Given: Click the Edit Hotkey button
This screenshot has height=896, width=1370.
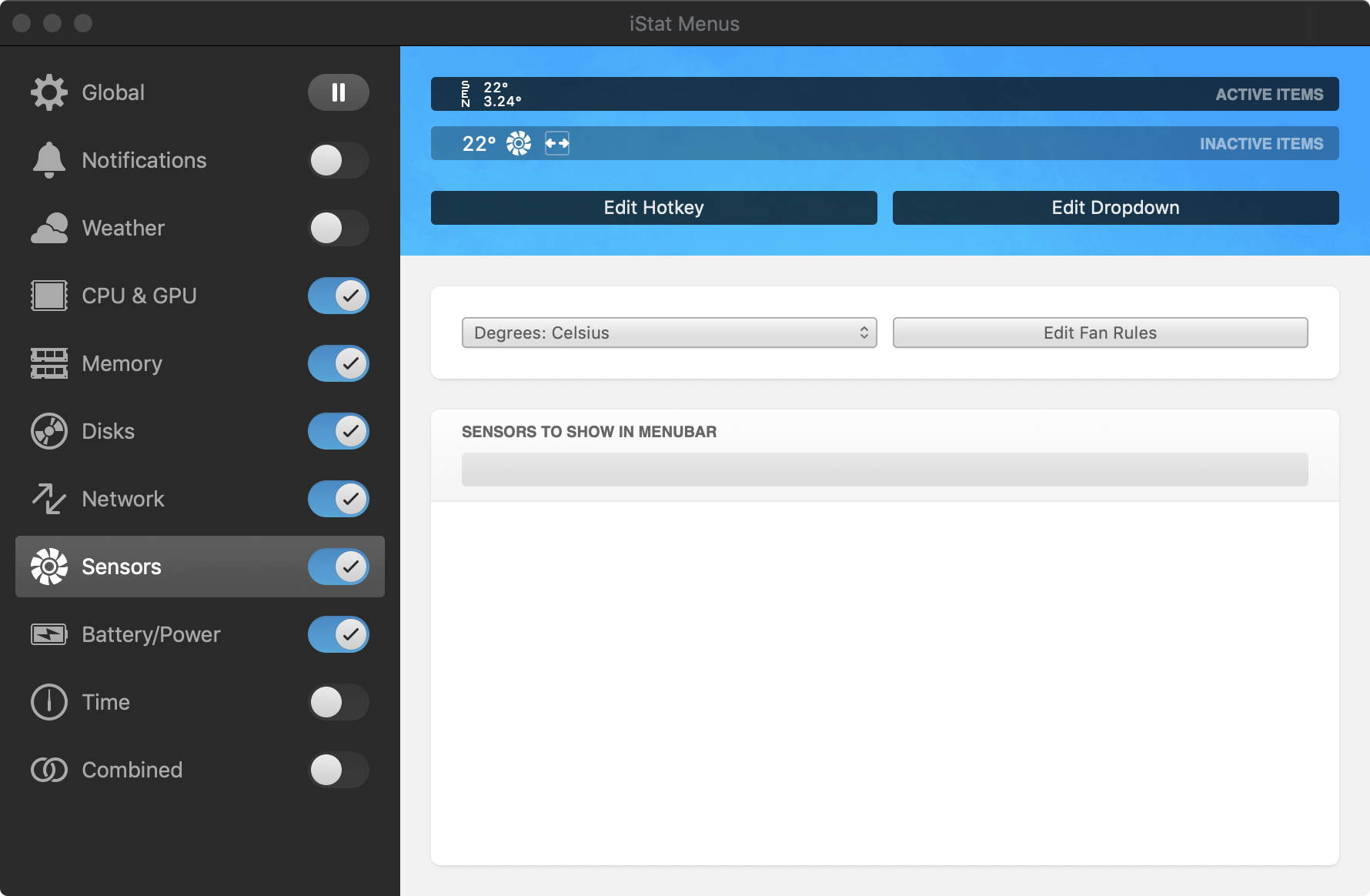Looking at the screenshot, I should (x=654, y=208).
